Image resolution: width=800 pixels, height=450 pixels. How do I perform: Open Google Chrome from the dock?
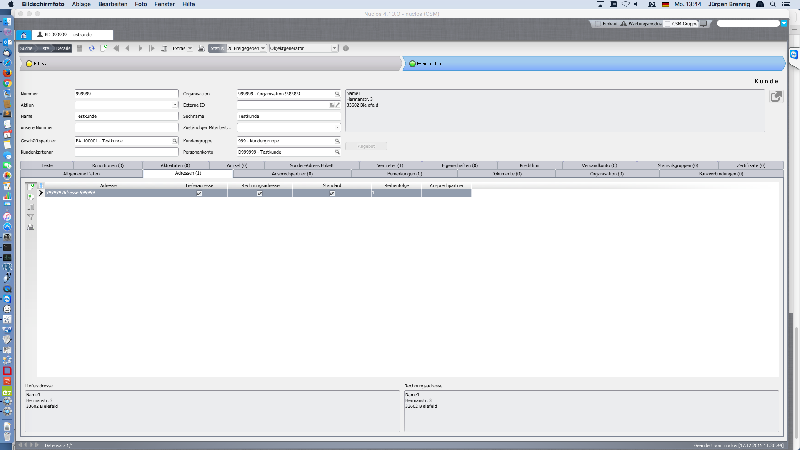tap(7, 83)
